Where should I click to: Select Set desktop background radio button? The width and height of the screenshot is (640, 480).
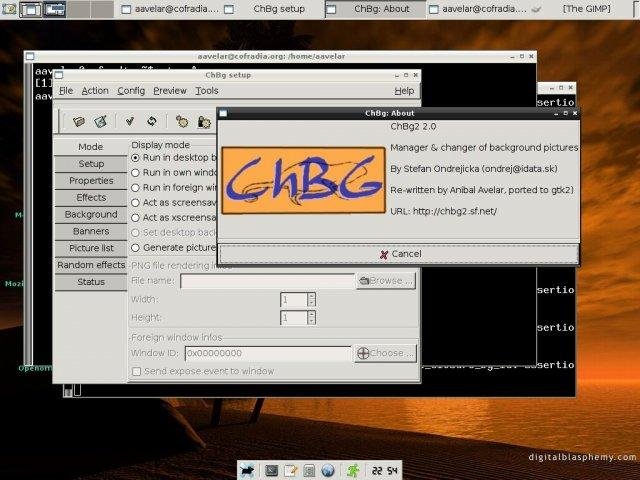pyautogui.click(x=136, y=233)
